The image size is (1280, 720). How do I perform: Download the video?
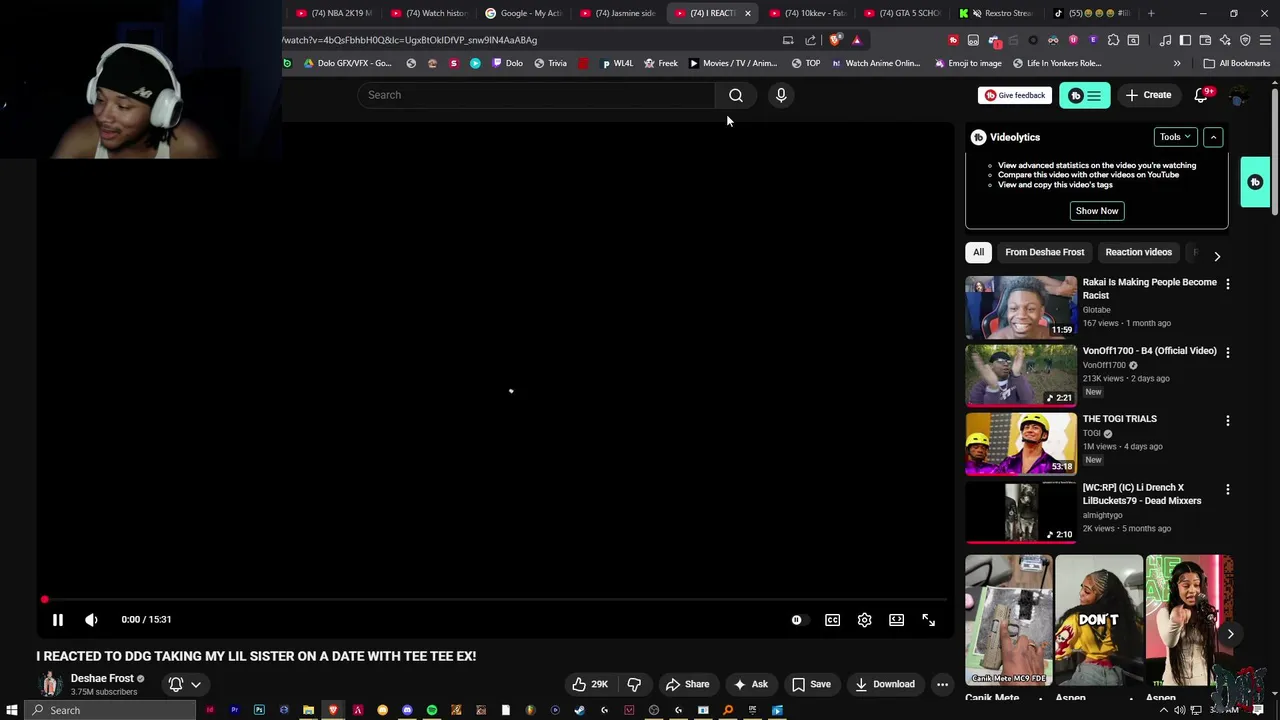coord(885,685)
